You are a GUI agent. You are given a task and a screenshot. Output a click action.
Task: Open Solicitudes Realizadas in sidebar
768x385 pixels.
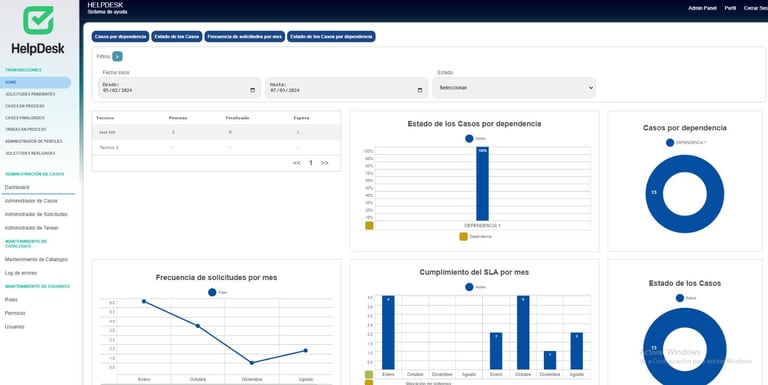30,153
